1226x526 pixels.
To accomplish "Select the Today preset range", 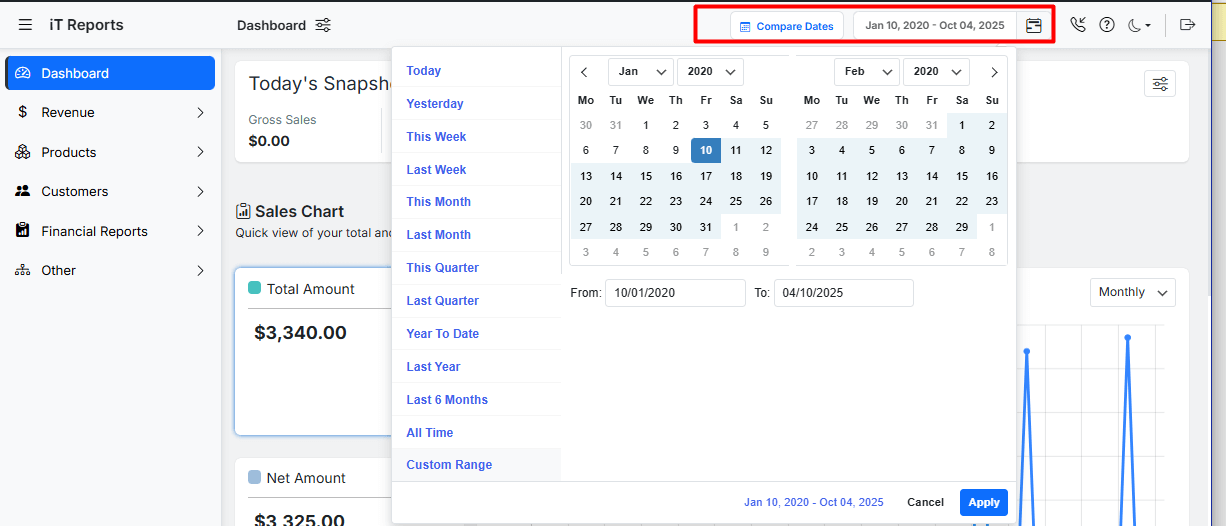I will (x=476, y=71).
